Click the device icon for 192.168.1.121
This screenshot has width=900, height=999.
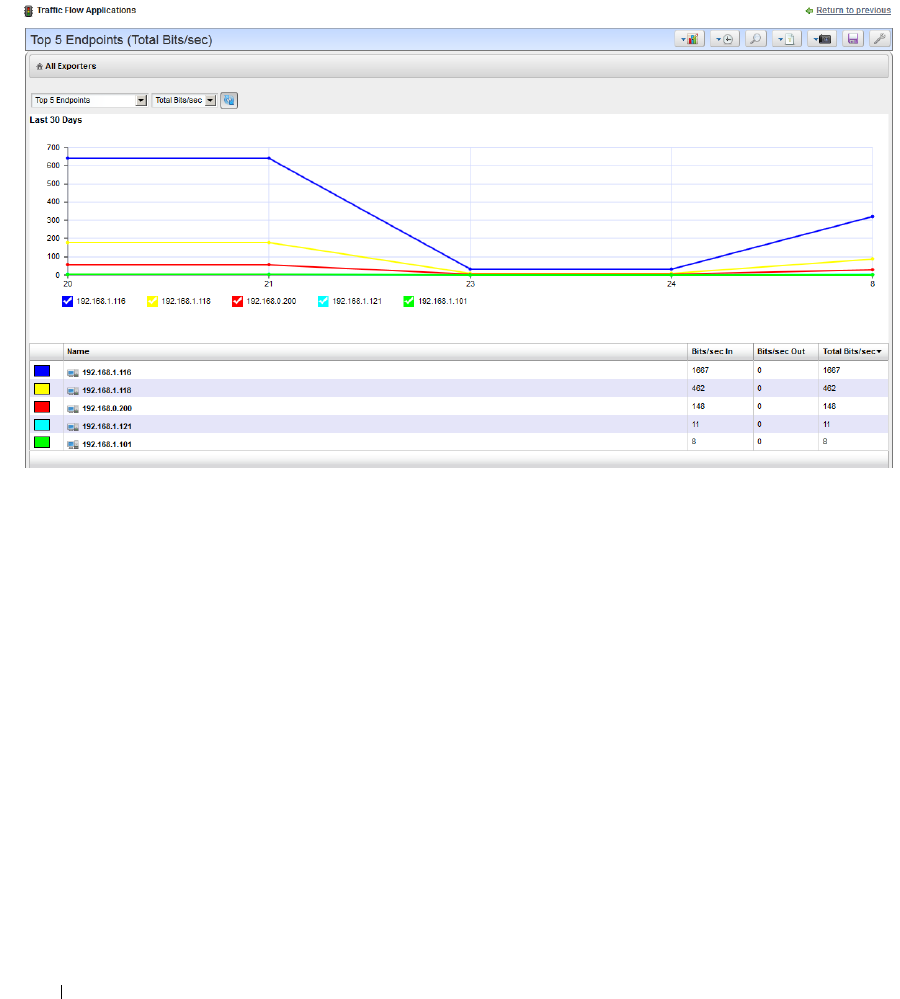73,426
